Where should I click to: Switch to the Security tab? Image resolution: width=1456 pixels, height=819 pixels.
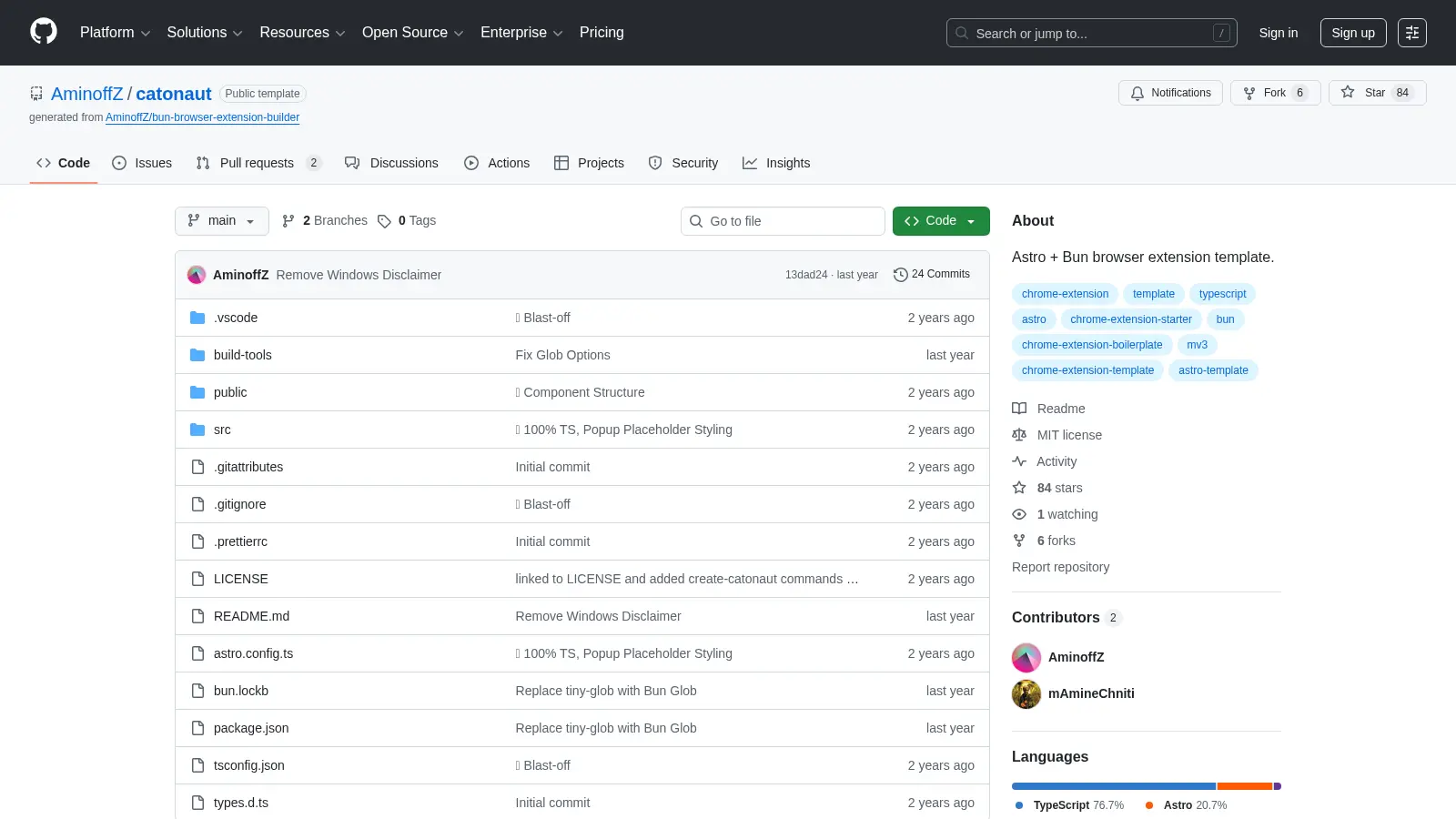coord(683,163)
